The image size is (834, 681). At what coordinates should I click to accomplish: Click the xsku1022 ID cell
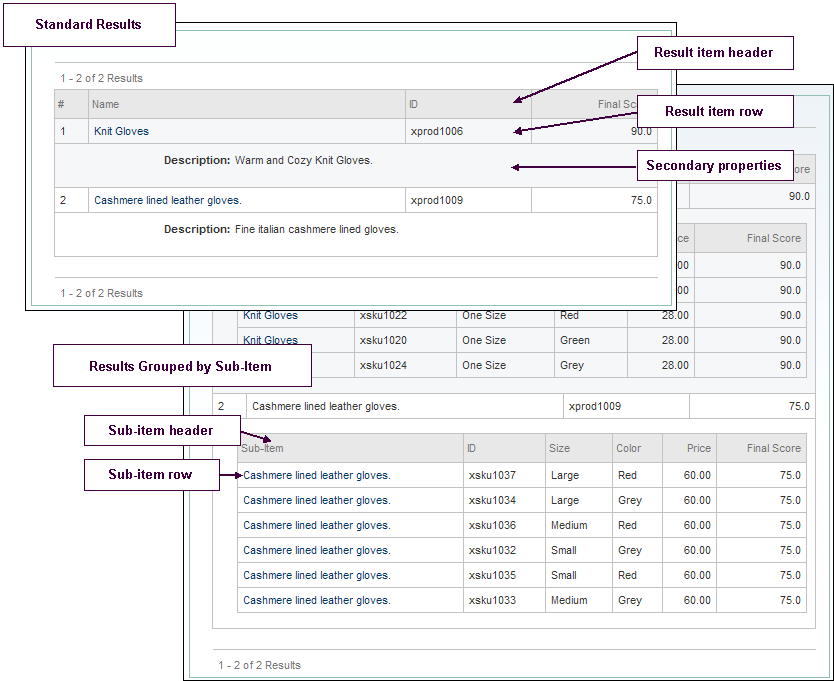pos(405,315)
